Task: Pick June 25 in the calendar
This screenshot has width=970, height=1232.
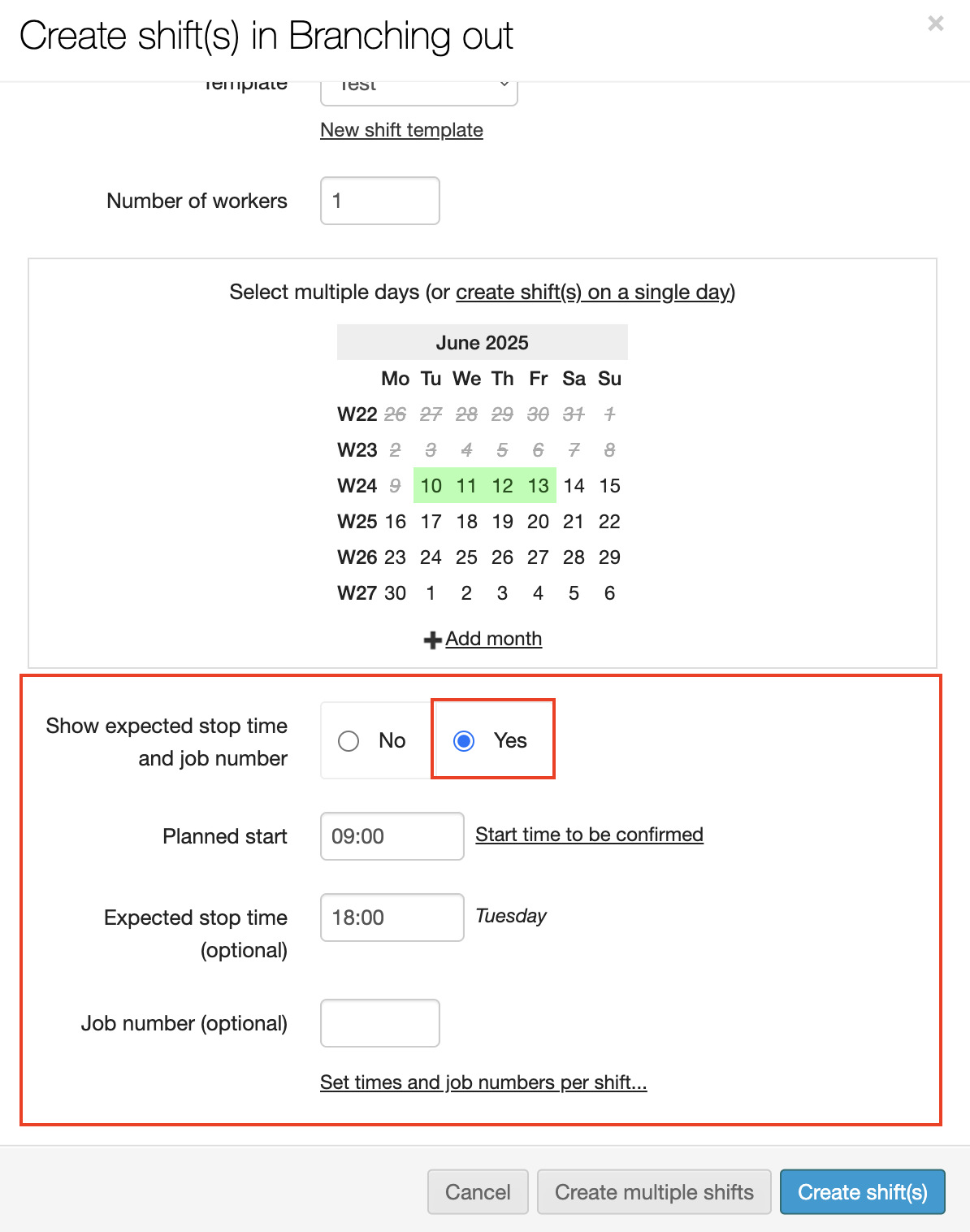Action: pos(466,557)
